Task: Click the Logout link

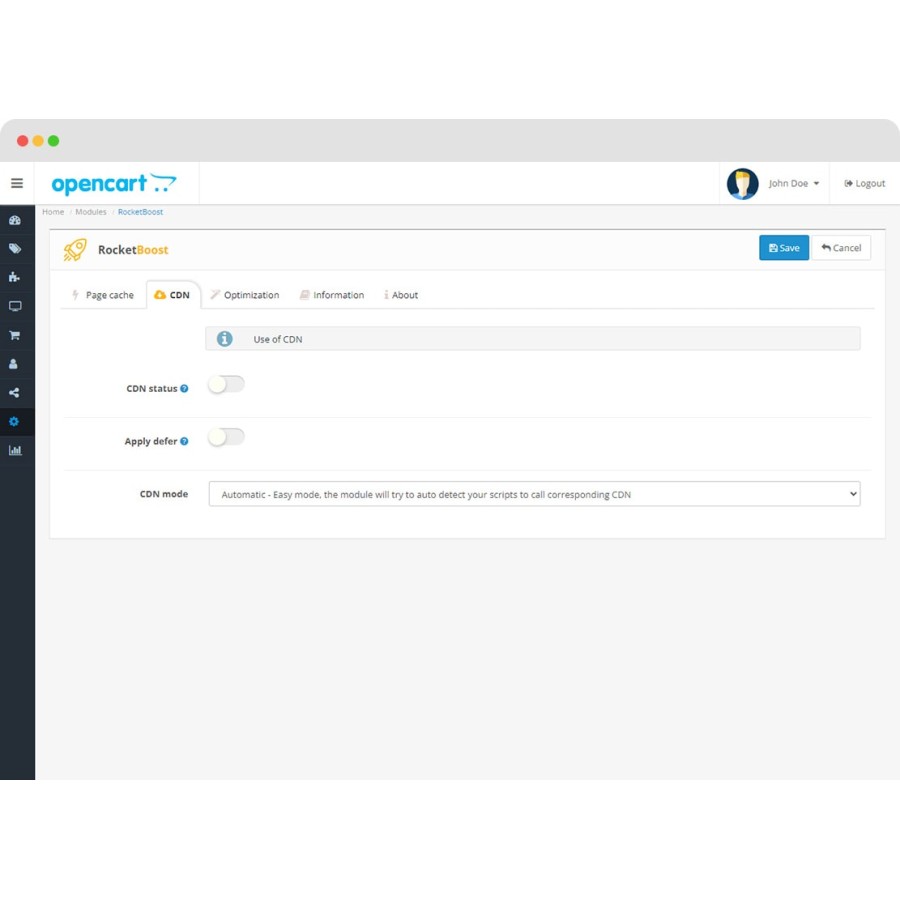Action: point(864,184)
